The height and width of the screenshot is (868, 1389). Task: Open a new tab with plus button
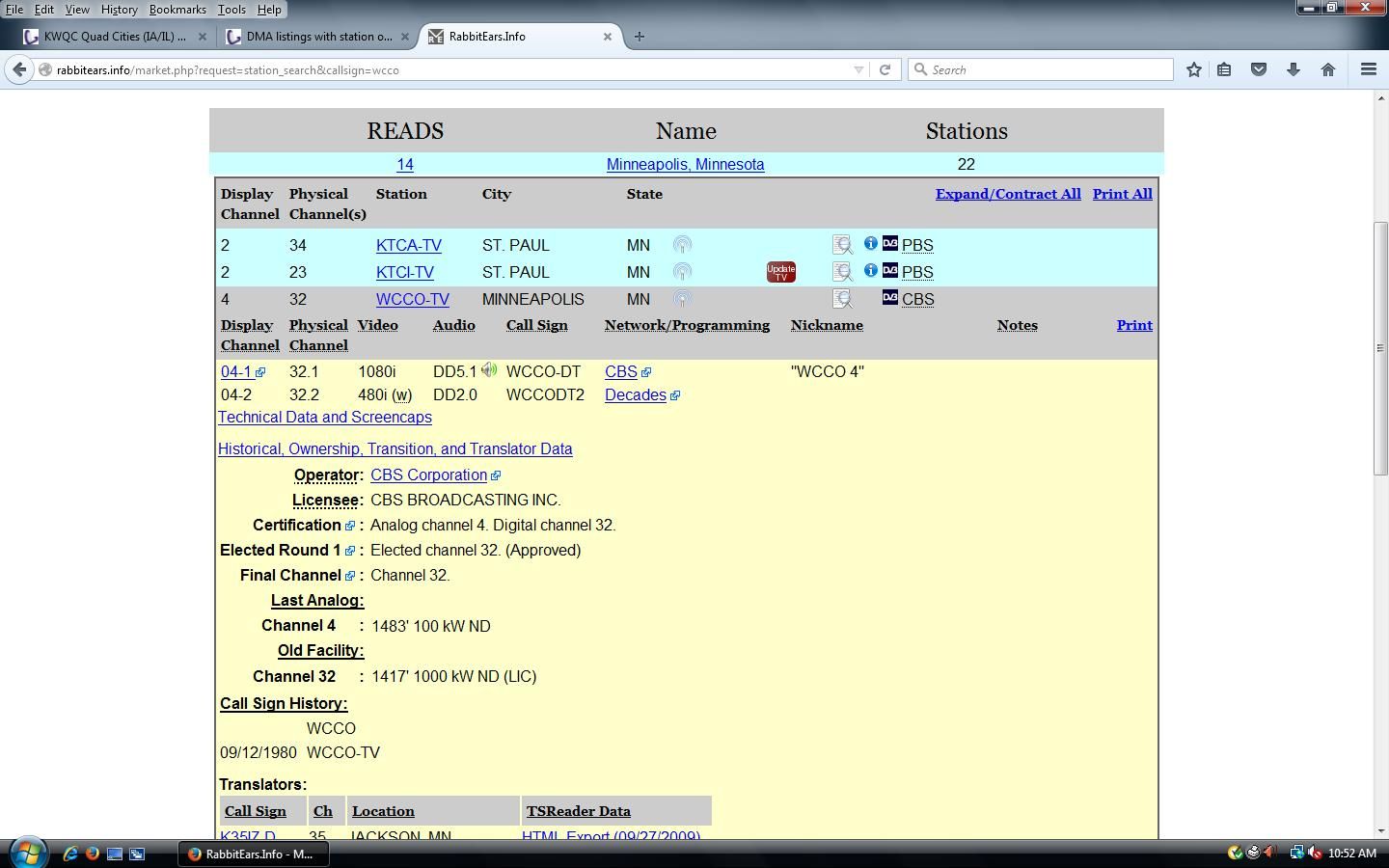[x=639, y=37]
